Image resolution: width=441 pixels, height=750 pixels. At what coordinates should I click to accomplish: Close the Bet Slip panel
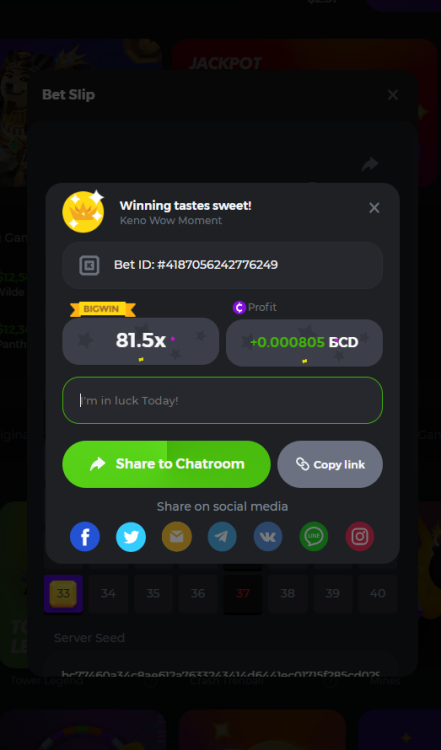(x=393, y=95)
